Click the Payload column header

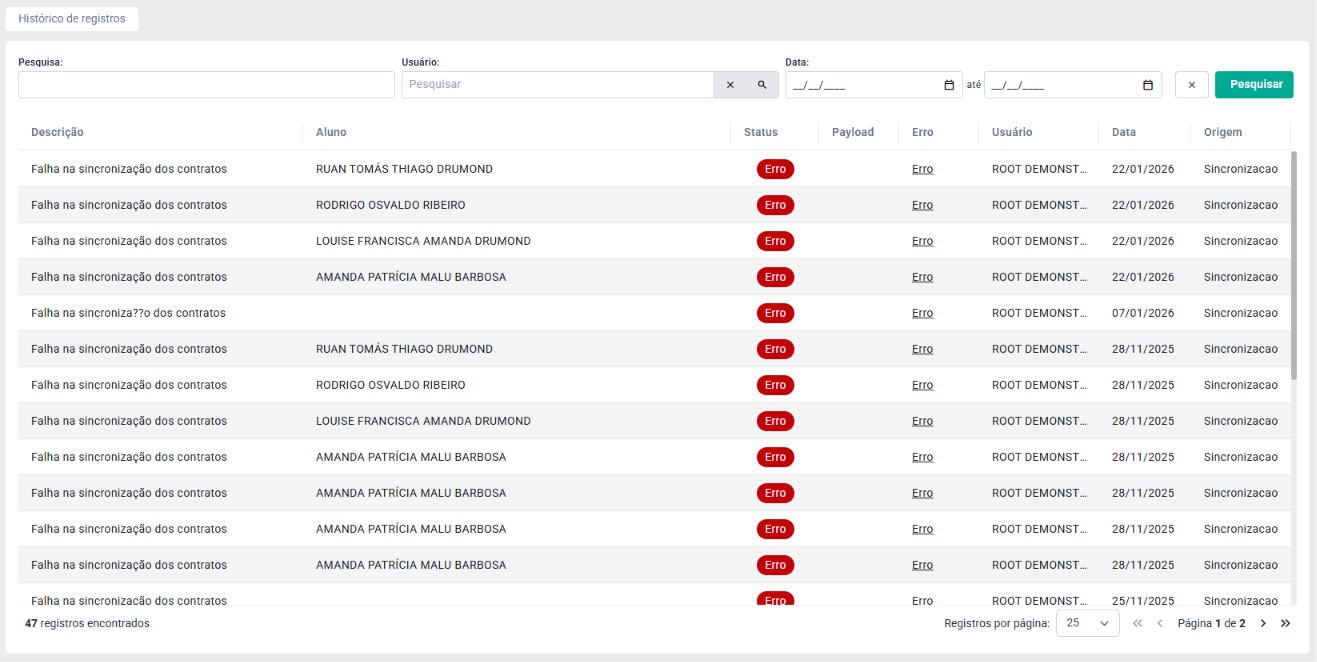click(853, 132)
